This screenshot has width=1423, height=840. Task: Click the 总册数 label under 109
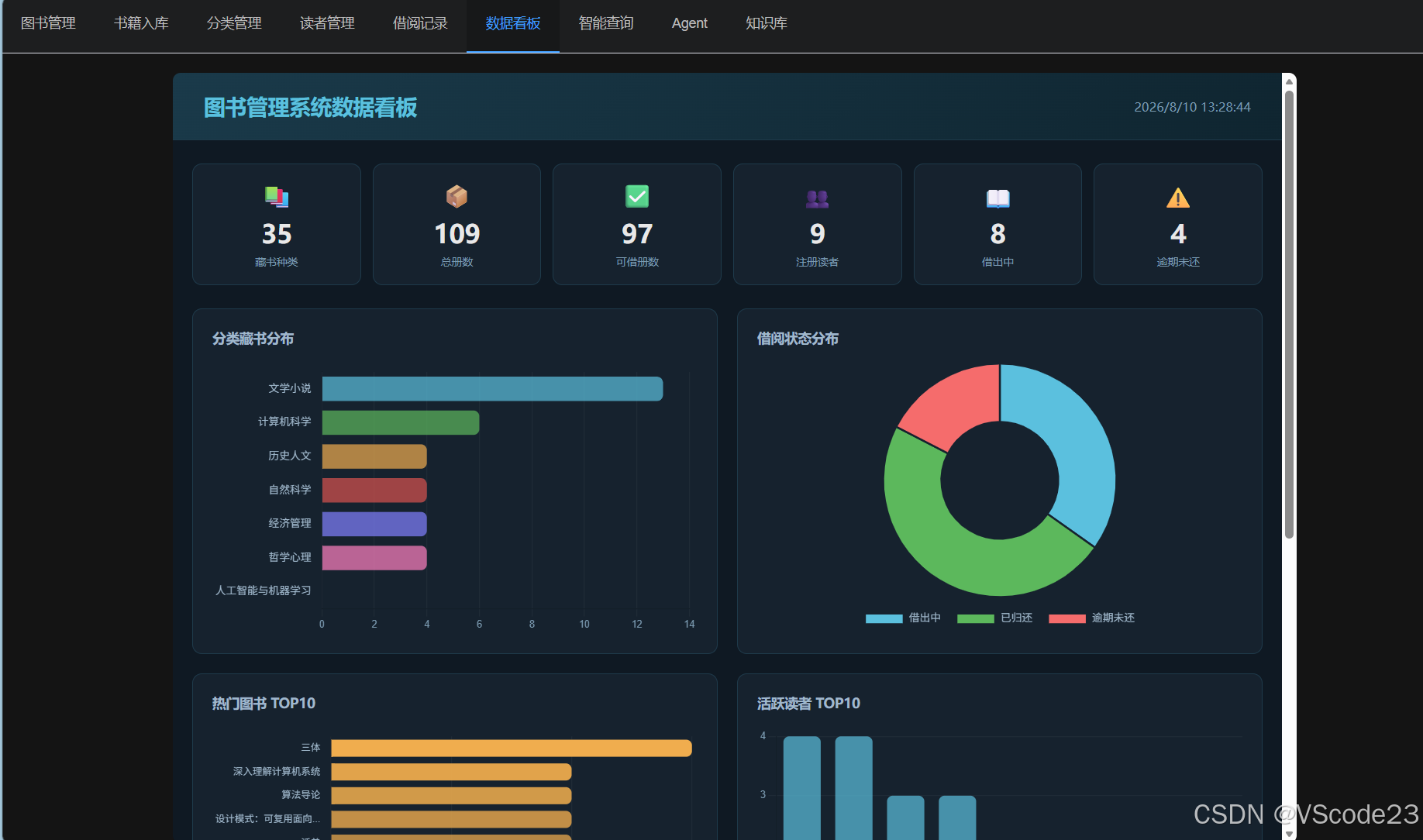pos(457,262)
